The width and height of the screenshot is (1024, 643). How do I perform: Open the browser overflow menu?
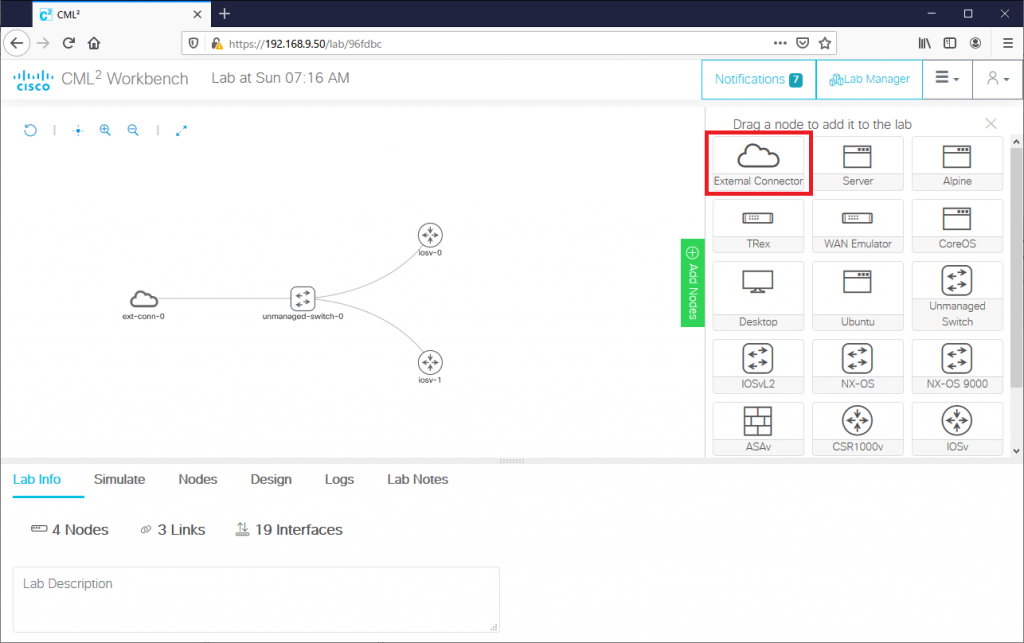click(x=1006, y=43)
